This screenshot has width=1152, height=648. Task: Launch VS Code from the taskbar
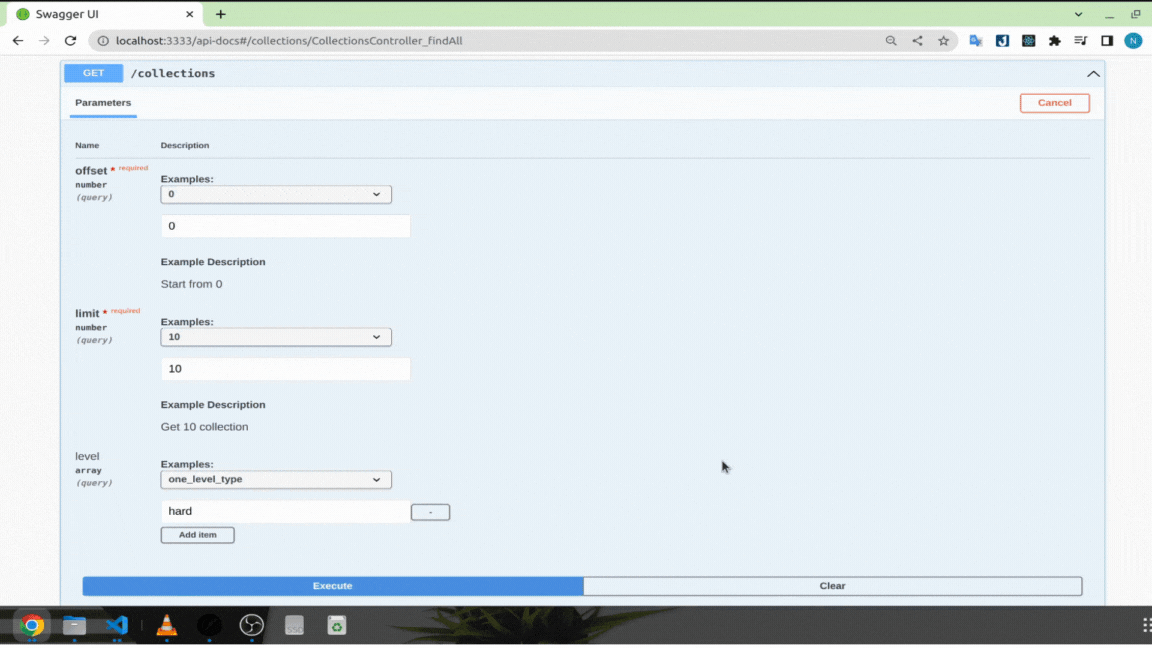pos(118,624)
